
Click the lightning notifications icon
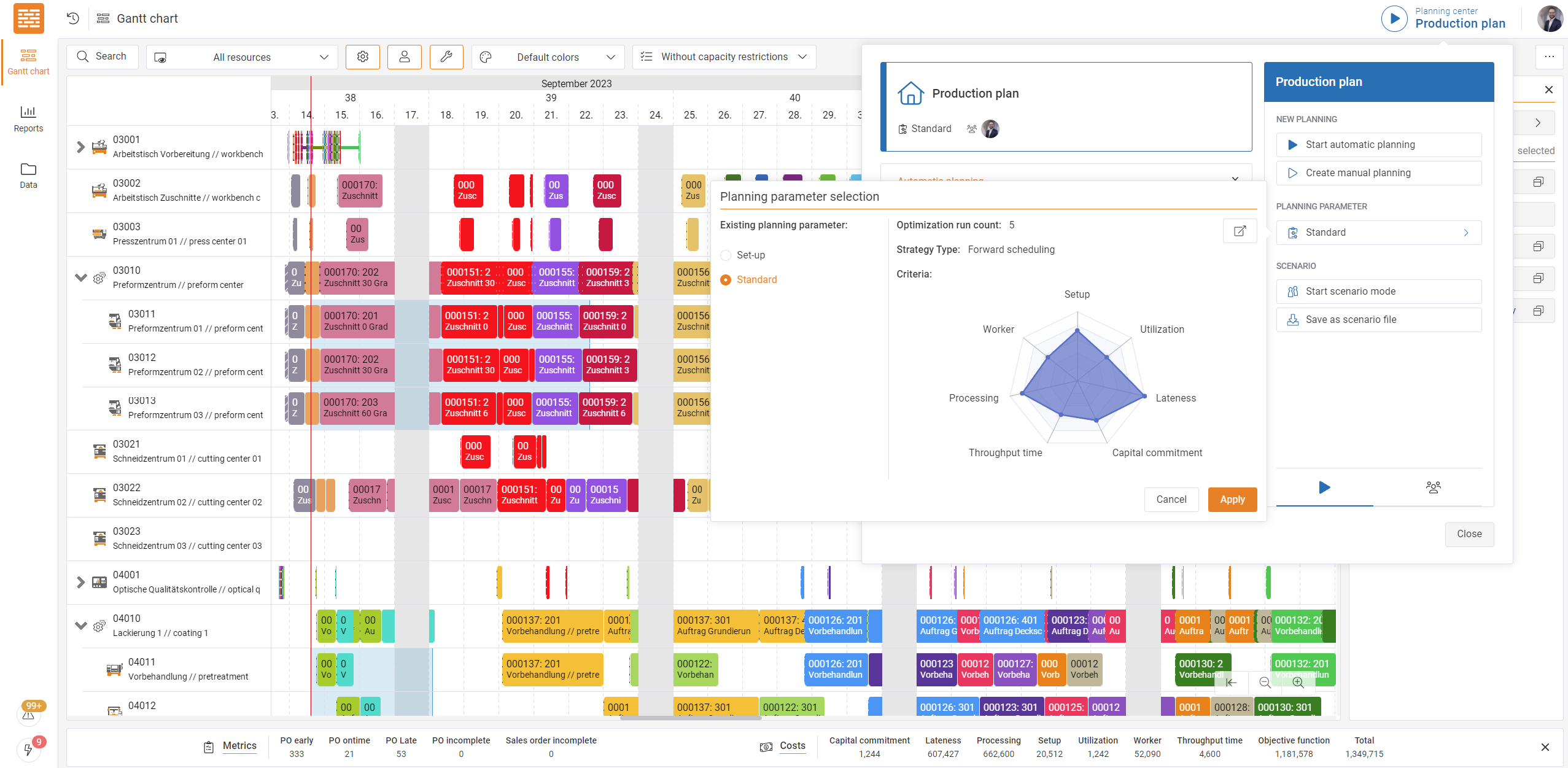pos(28,749)
